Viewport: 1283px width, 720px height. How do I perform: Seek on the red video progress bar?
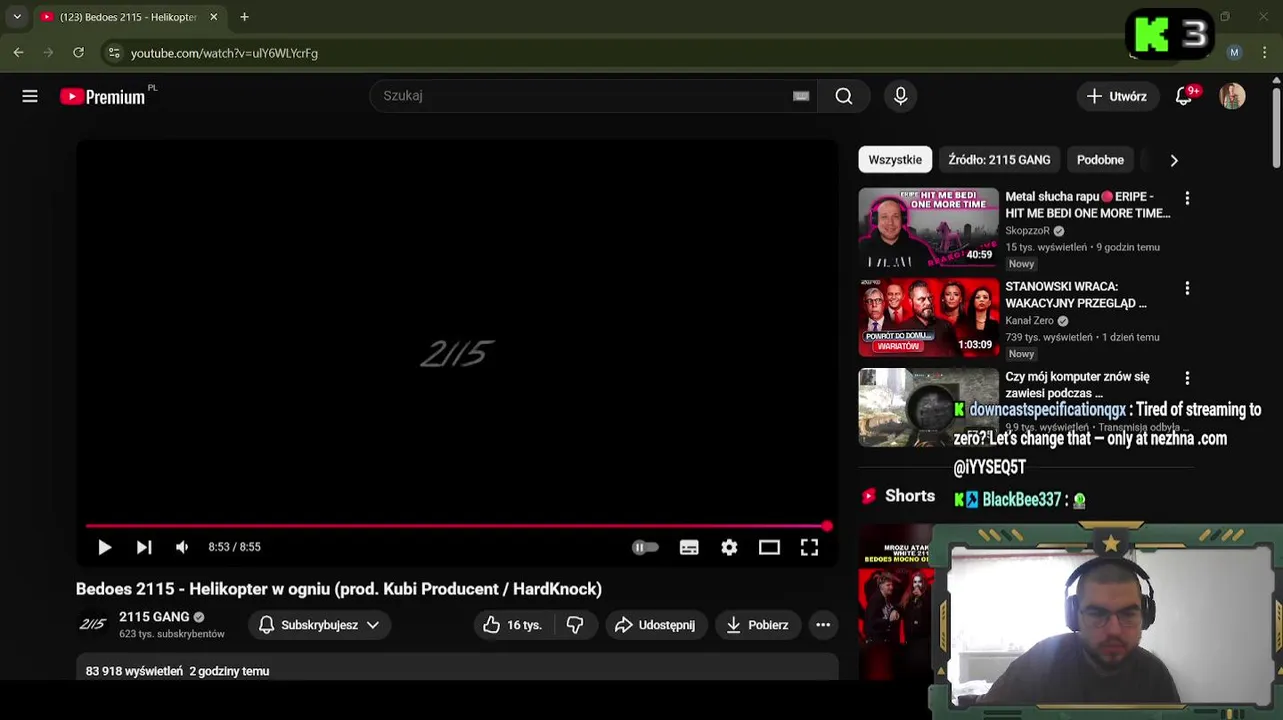(x=457, y=526)
